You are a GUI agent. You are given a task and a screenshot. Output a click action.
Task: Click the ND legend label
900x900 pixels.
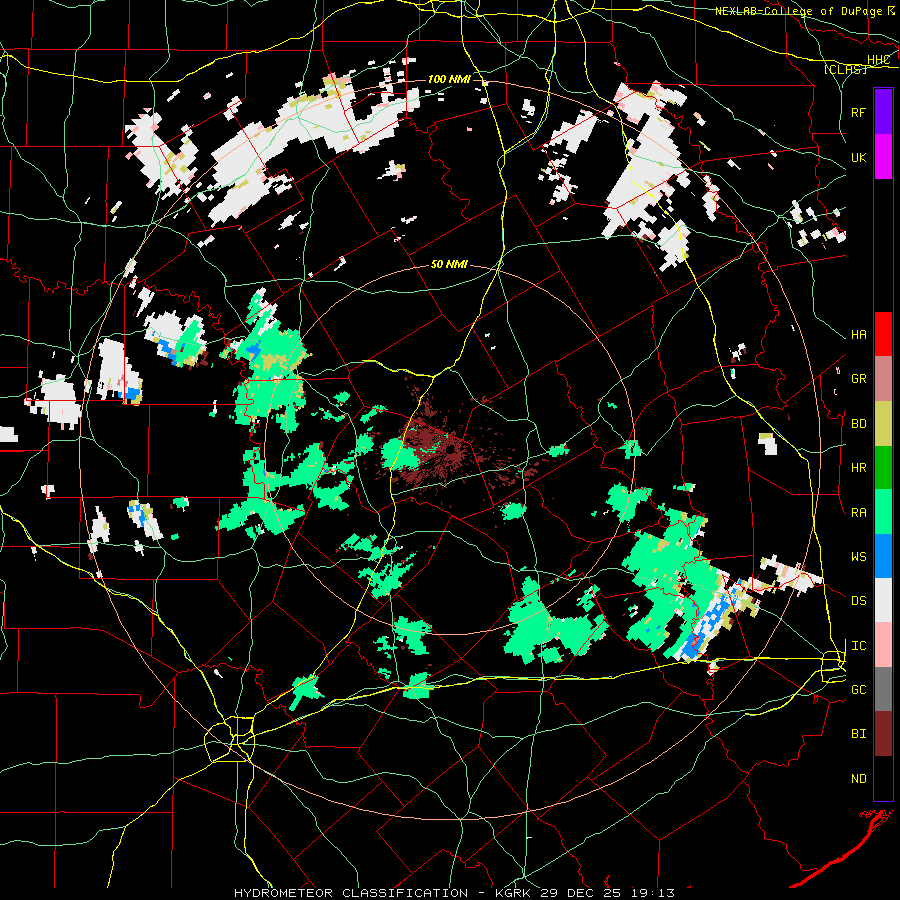point(858,779)
